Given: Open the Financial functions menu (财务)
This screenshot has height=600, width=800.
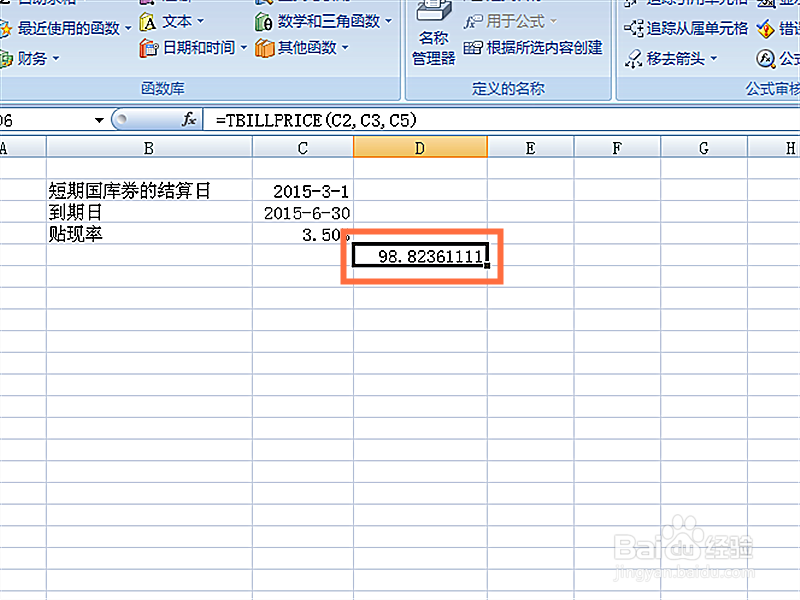Looking at the screenshot, I should [x=31, y=59].
